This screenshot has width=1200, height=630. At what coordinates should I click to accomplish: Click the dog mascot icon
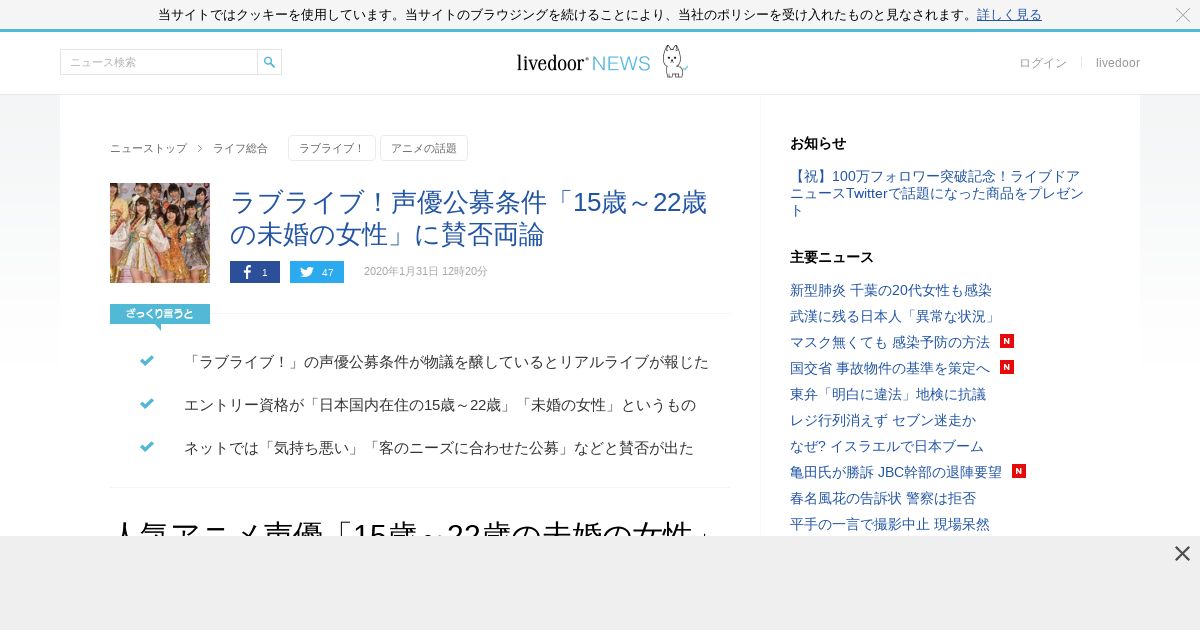(x=675, y=61)
